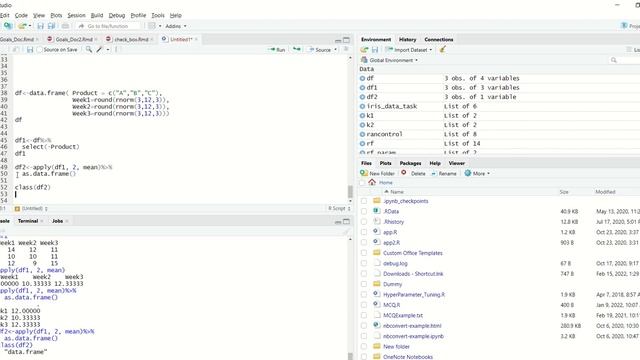Open the Debug menu

pyautogui.click(x=117, y=16)
